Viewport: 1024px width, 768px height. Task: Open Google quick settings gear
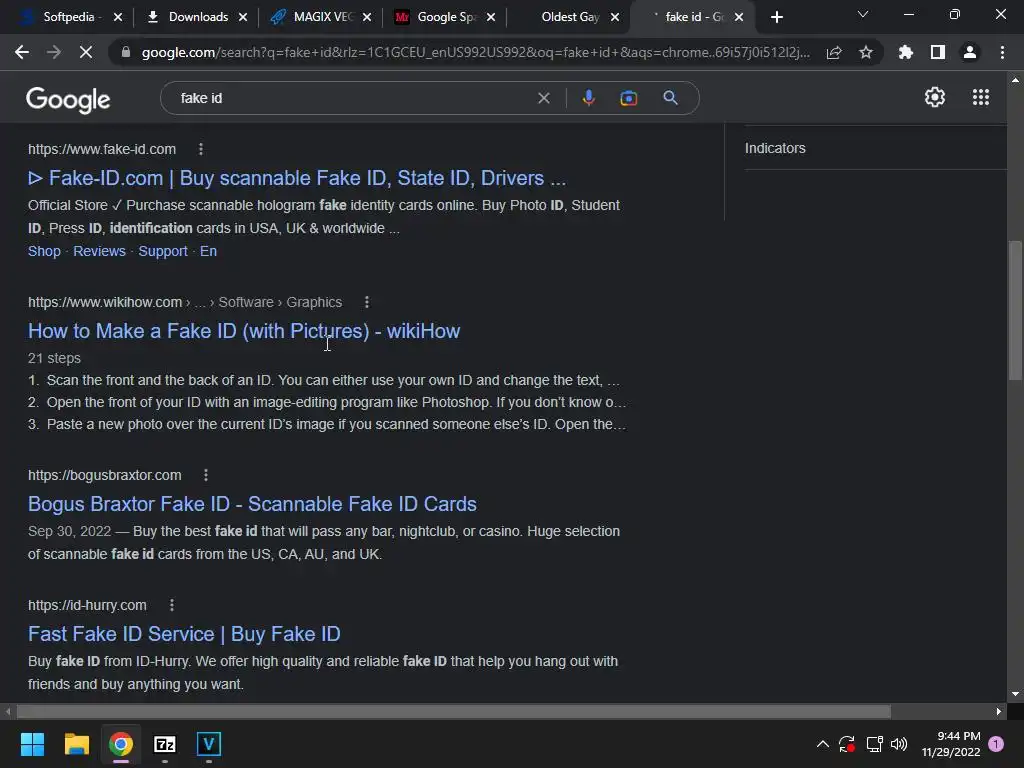click(935, 97)
